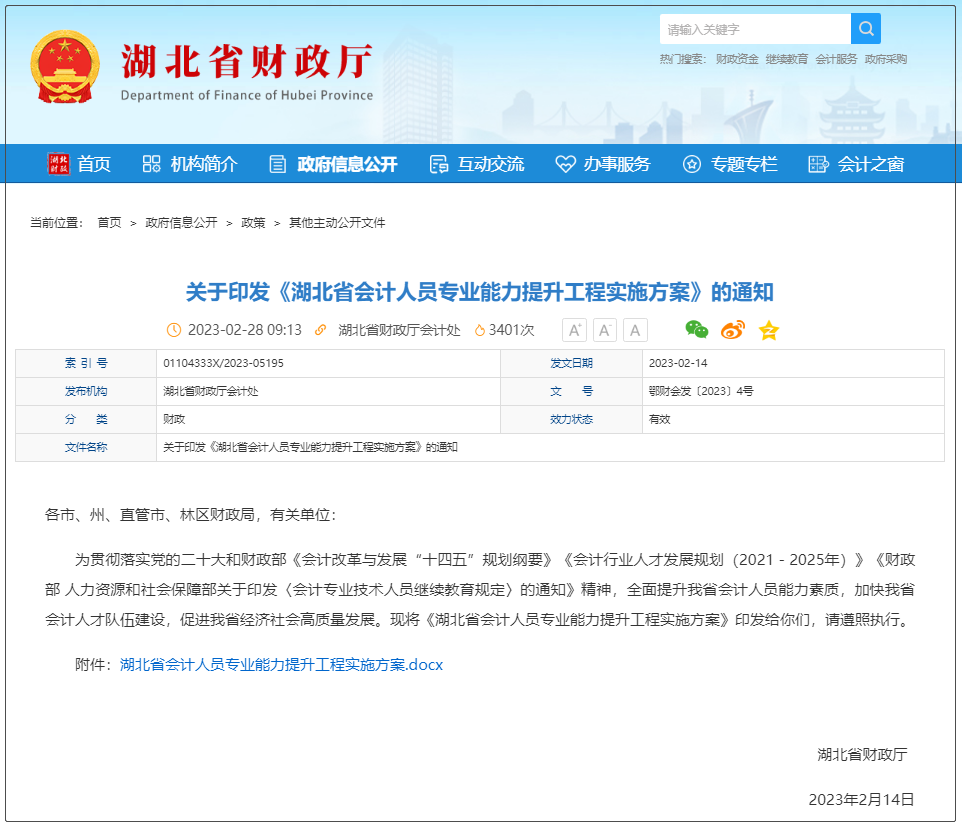Click the chain link icon before 湖北省财政厅会计处
This screenshot has width=962, height=830.
(x=319, y=330)
